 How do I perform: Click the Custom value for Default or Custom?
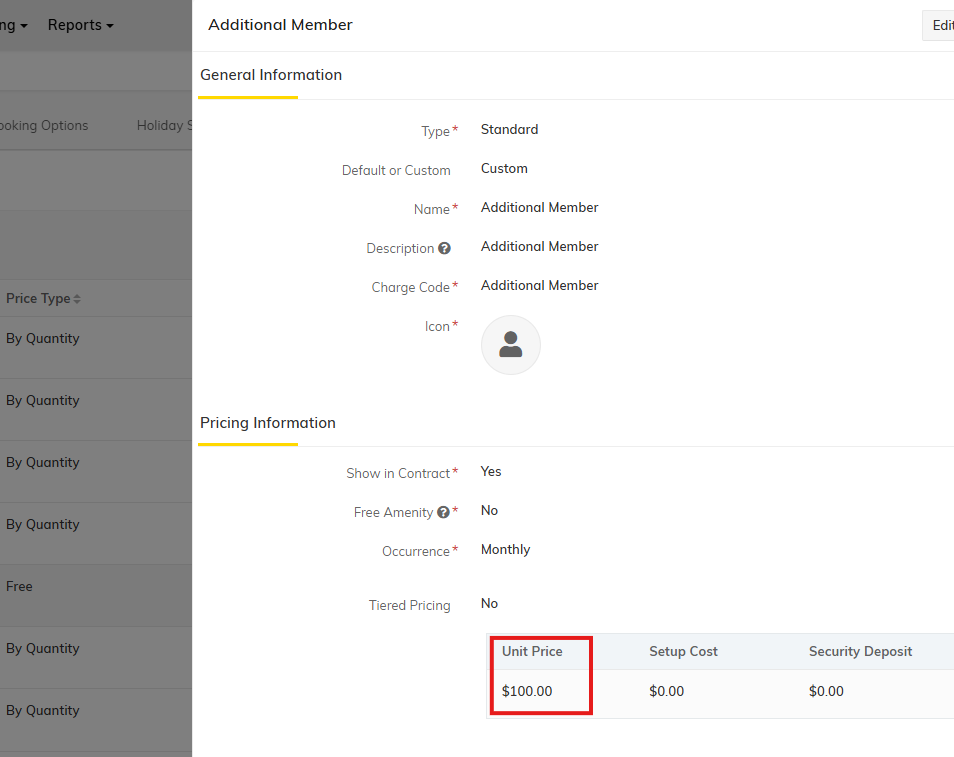pyautogui.click(x=504, y=169)
